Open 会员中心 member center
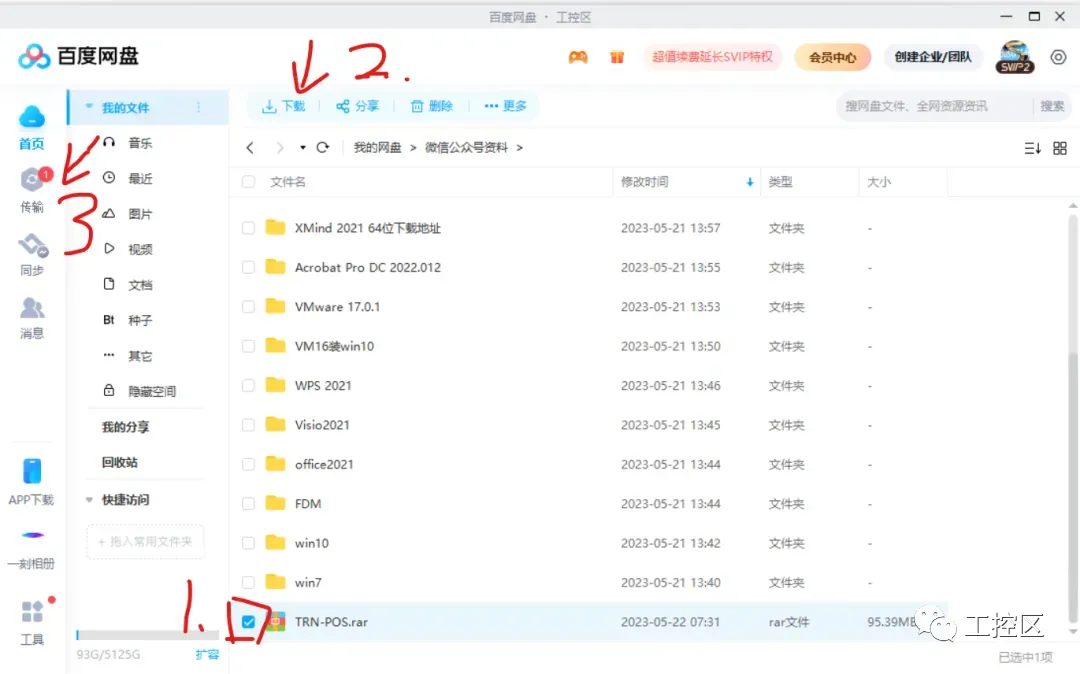Viewport: 1080px width, 674px height. coord(833,57)
